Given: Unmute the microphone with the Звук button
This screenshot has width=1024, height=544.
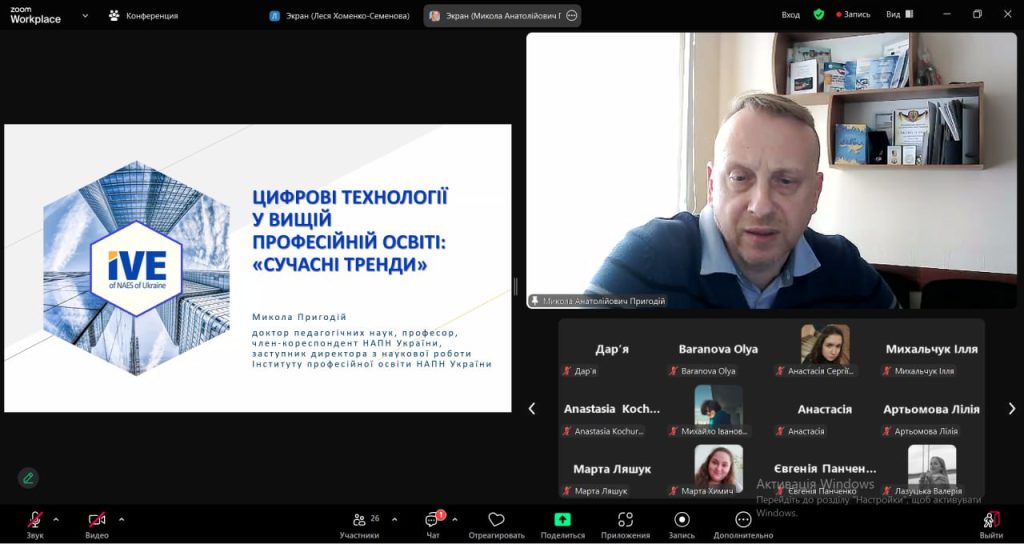Looking at the screenshot, I should point(35,522).
